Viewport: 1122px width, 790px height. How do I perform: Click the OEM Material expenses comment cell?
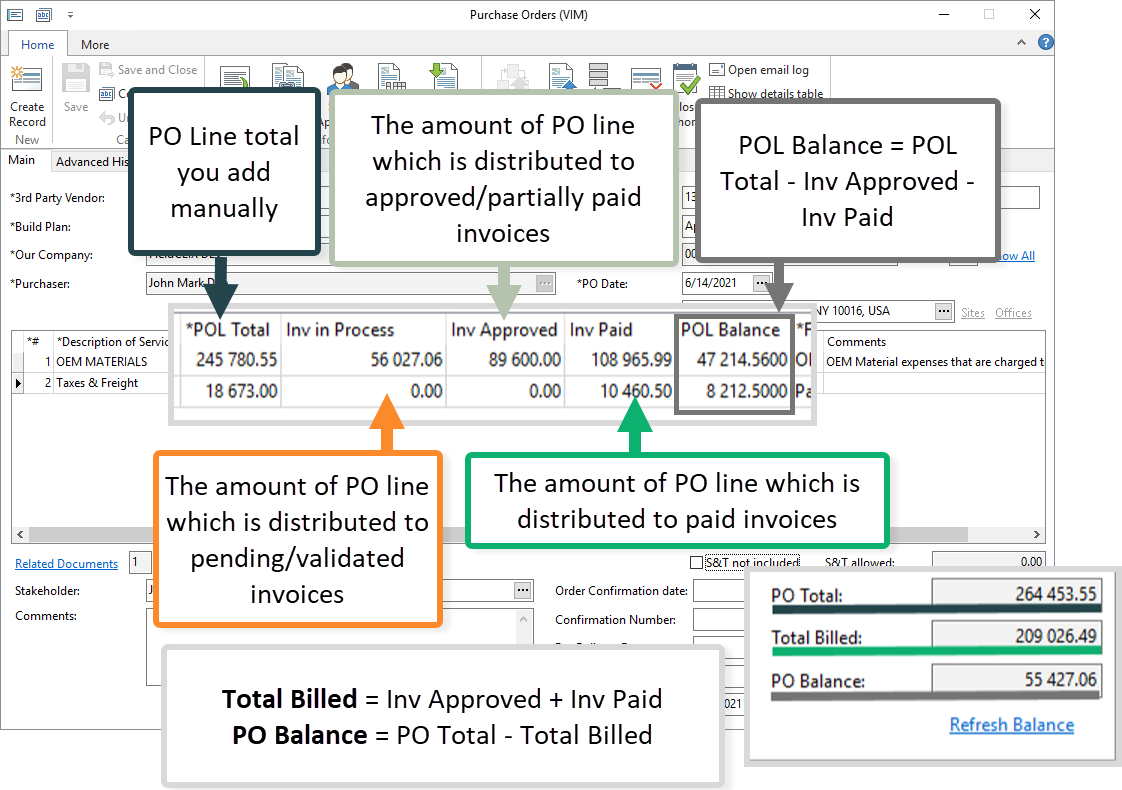[x=935, y=362]
